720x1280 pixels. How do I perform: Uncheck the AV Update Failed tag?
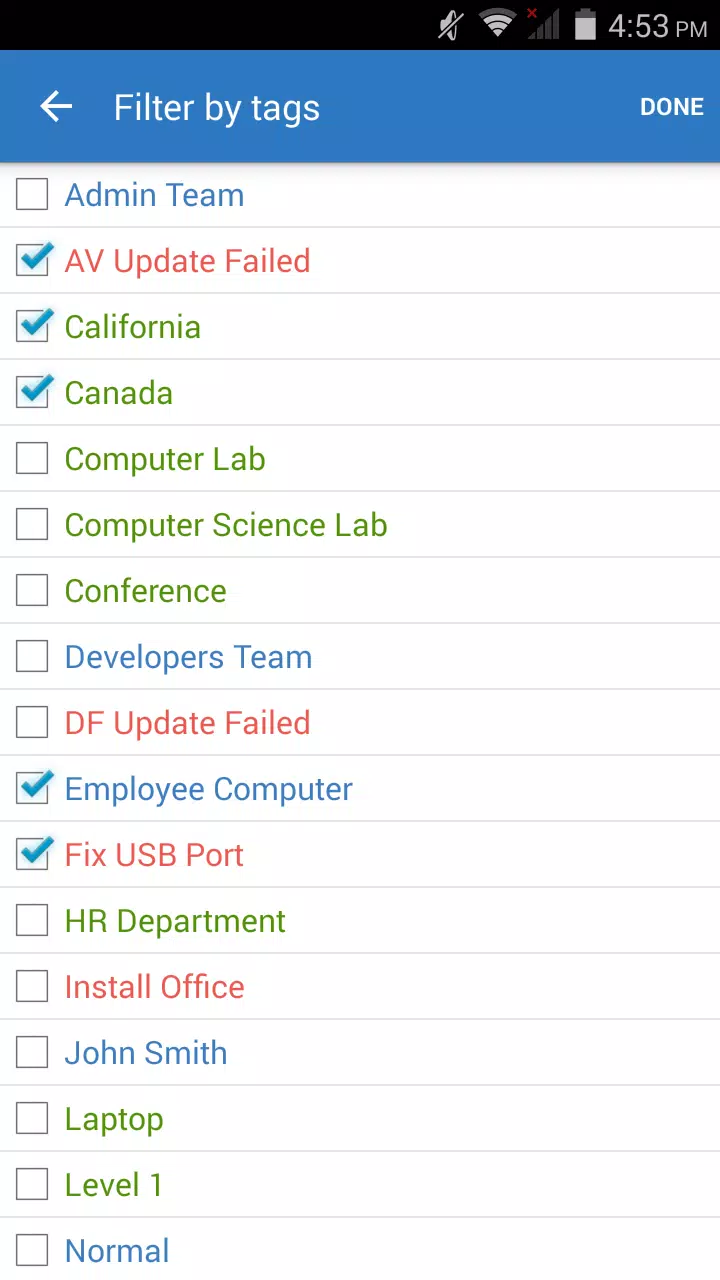click(34, 260)
